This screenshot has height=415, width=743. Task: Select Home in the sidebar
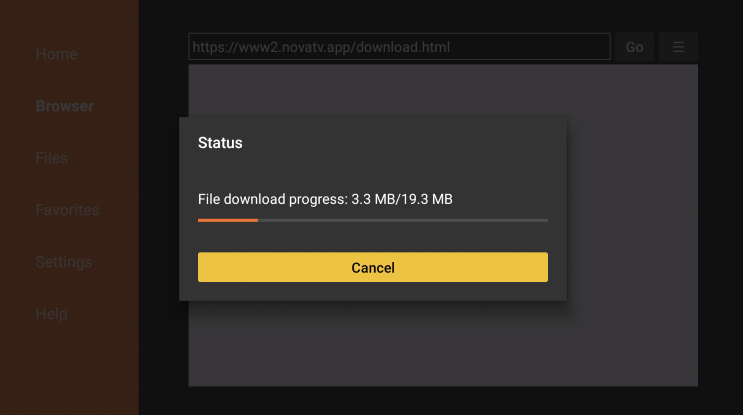(x=56, y=54)
